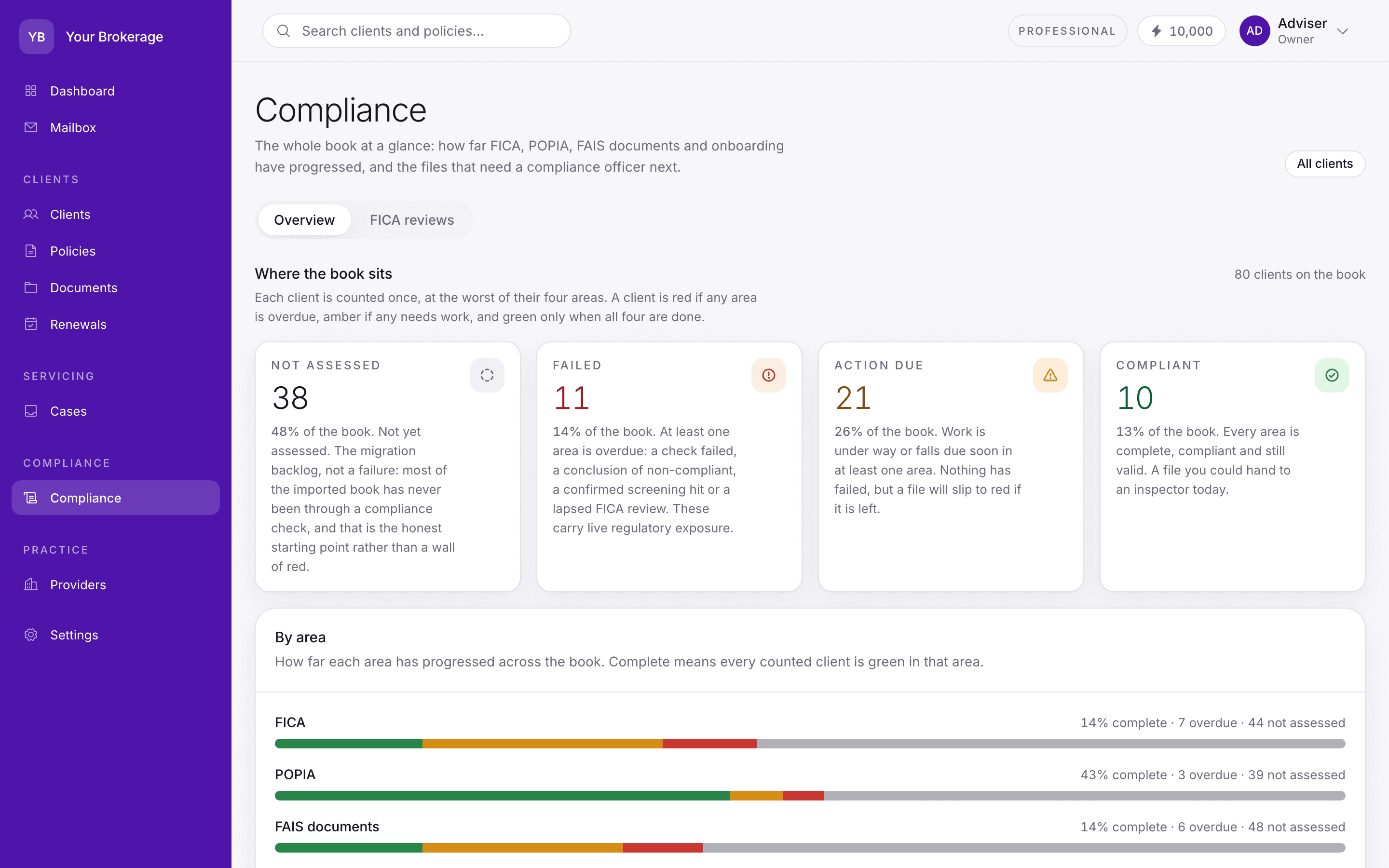This screenshot has width=1389, height=868.
Task: Click the Mailbox envelope icon
Action: 31,127
